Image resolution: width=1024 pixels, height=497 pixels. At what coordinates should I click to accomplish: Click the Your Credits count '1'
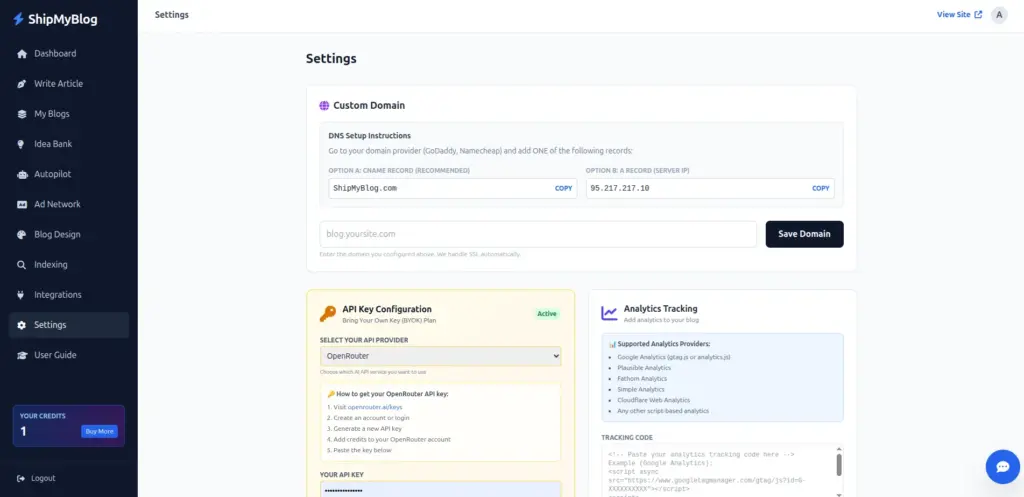pos(24,432)
